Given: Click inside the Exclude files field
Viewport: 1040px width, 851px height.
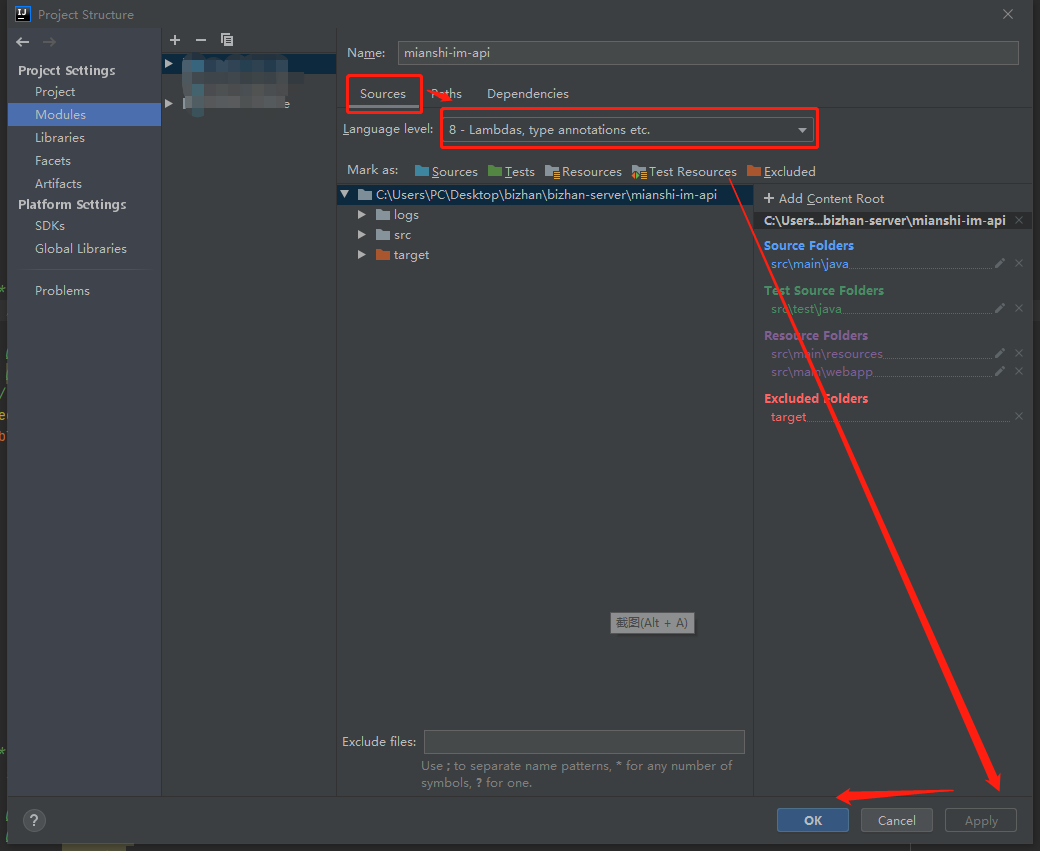Looking at the screenshot, I should tap(584, 741).
